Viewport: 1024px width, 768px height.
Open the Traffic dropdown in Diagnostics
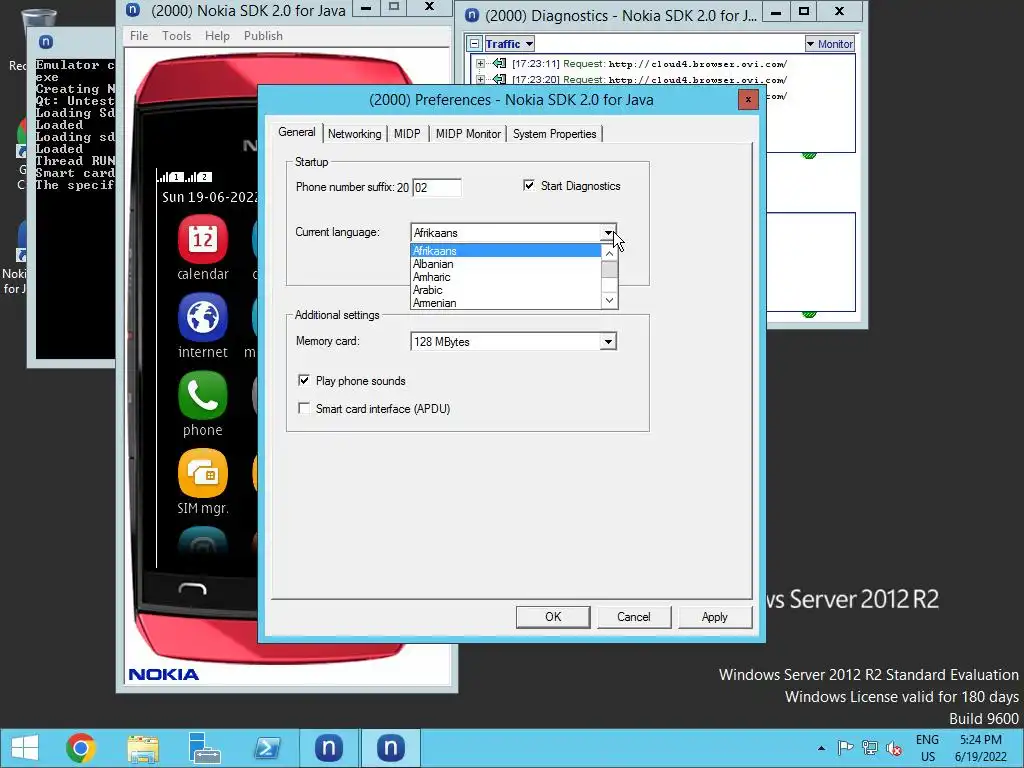509,44
